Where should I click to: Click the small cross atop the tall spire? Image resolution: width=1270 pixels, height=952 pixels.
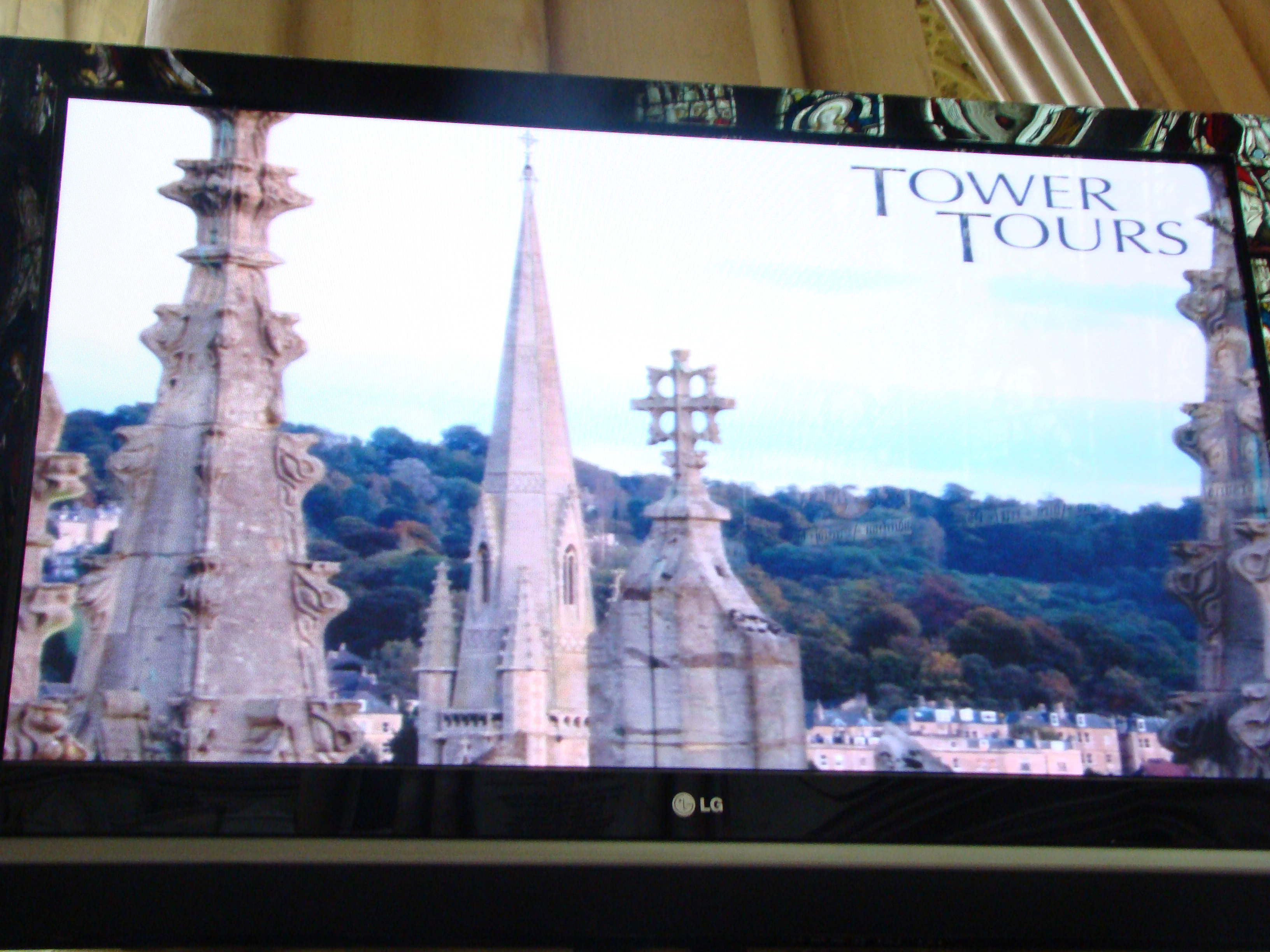528,141
